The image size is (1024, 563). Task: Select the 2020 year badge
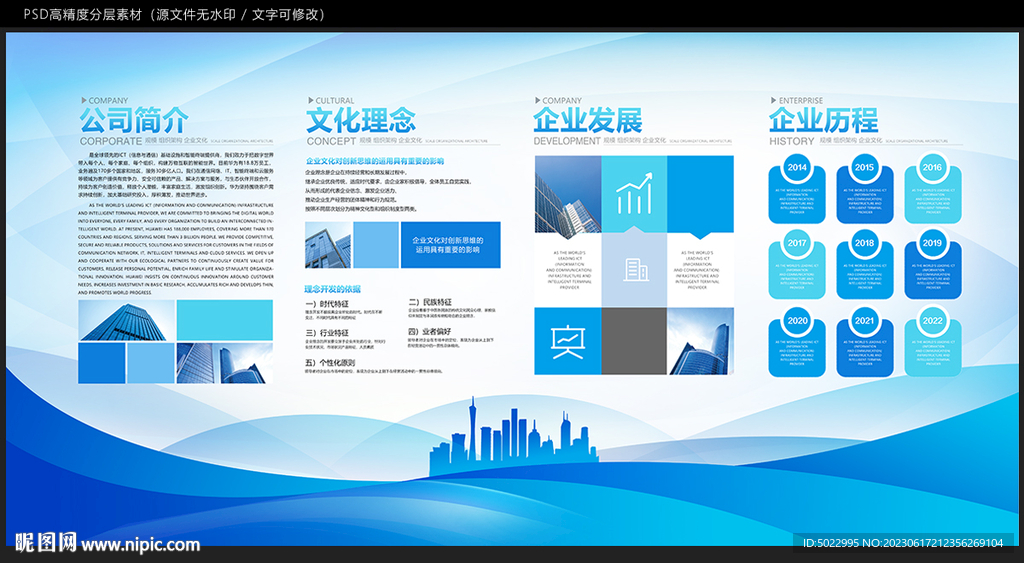pos(797,321)
